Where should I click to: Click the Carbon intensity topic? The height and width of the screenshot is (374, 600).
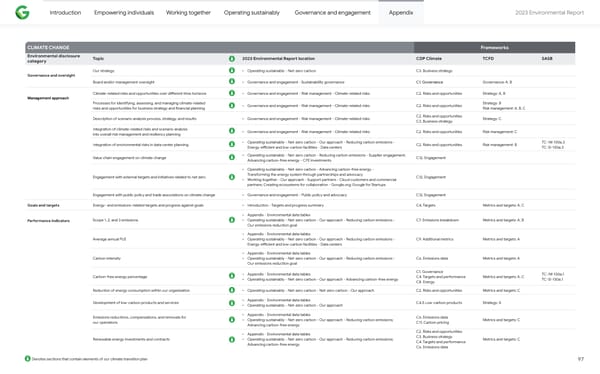coord(106,258)
